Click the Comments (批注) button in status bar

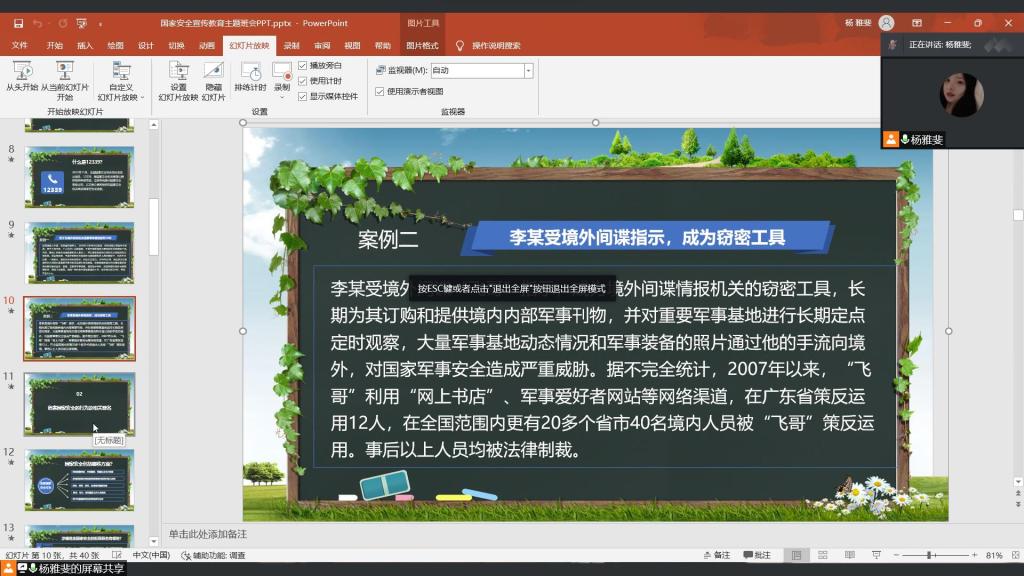[757, 555]
